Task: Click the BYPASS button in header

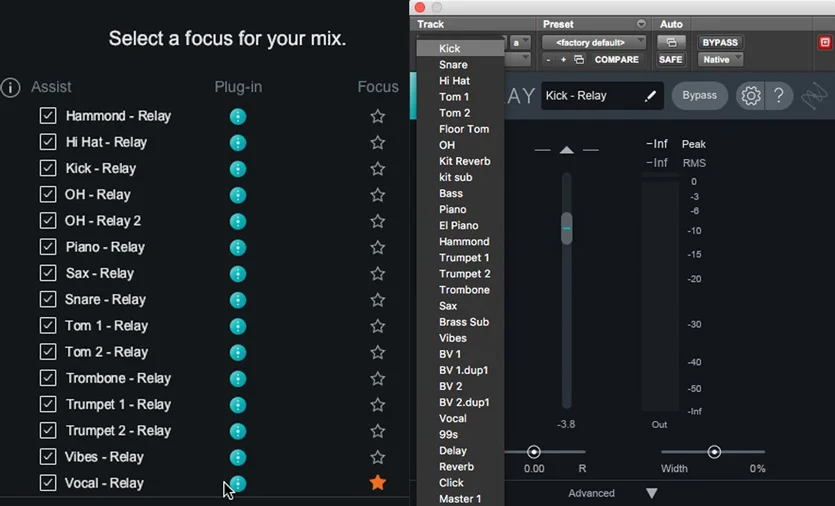Action: point(720,43)
